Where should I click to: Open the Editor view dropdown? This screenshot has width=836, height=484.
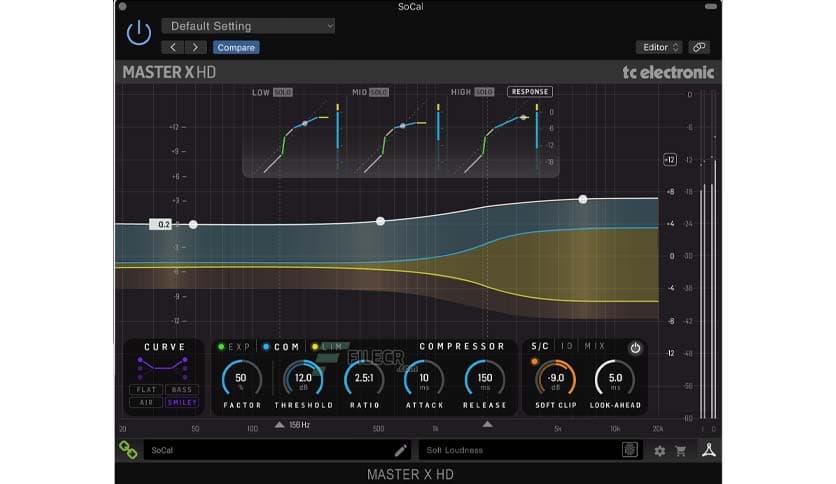pos(659,47)
